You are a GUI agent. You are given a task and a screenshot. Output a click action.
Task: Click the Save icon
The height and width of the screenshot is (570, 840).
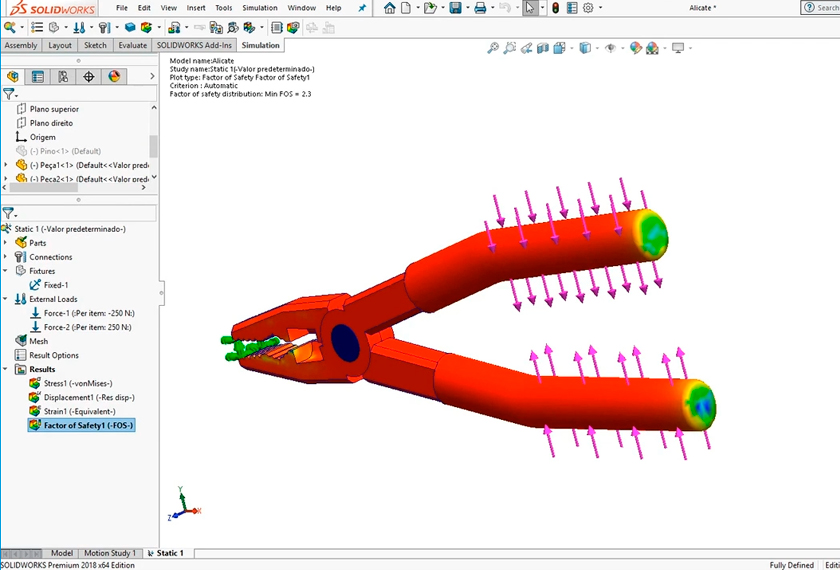click(456, 8)
